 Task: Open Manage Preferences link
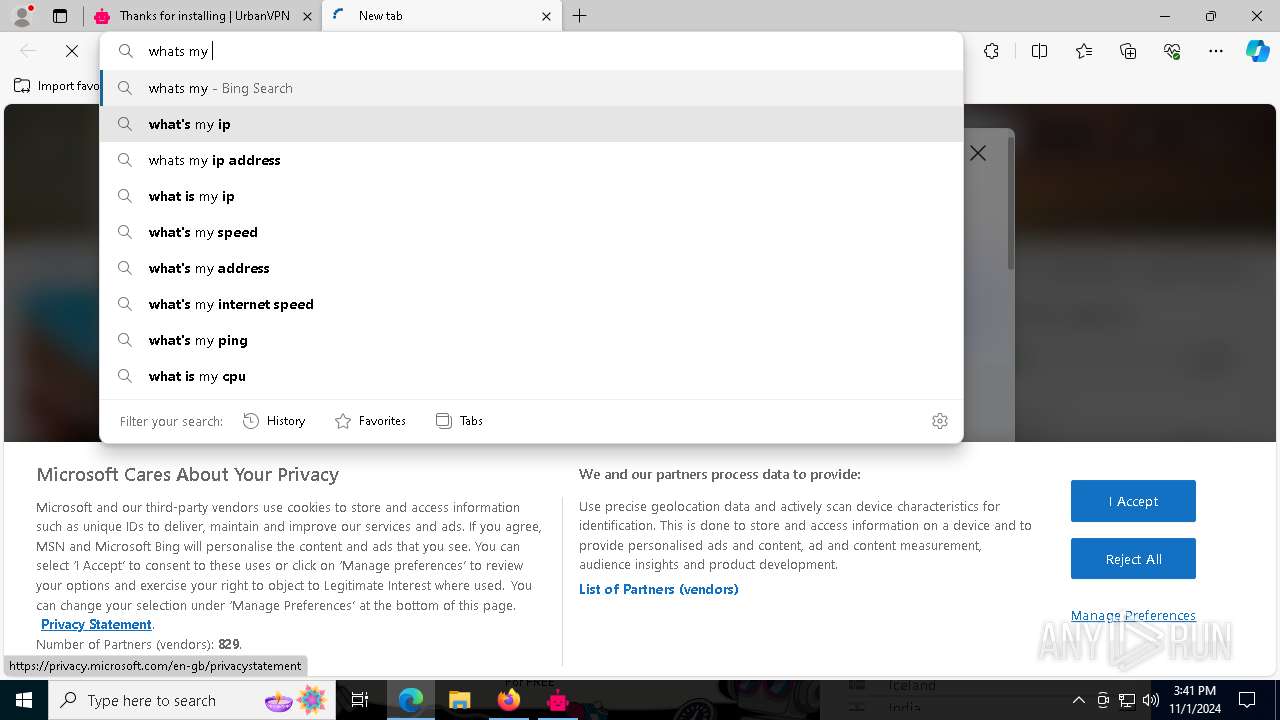click(1133, 615)
